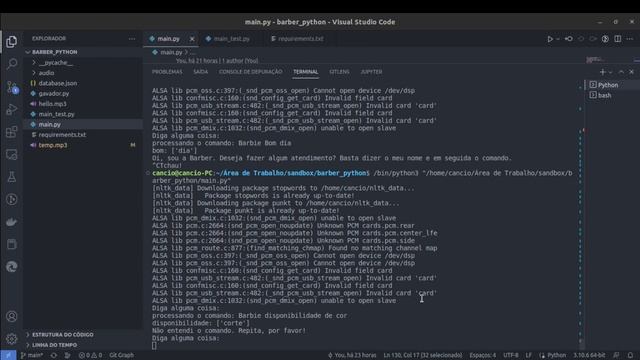
Task: Open notifications bell in status bar
Action: [631, 355]
